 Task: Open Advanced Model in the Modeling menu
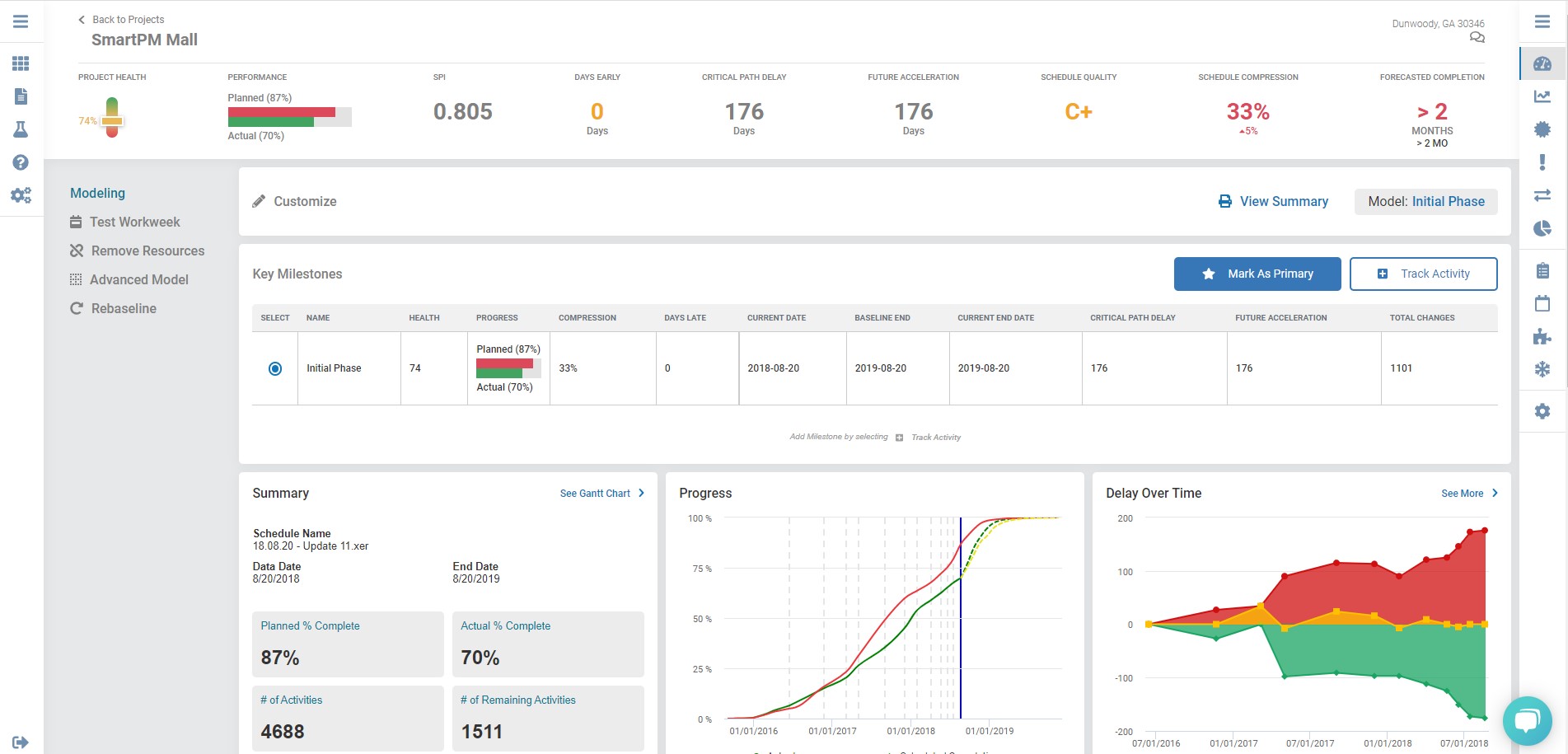coord(138,279)
